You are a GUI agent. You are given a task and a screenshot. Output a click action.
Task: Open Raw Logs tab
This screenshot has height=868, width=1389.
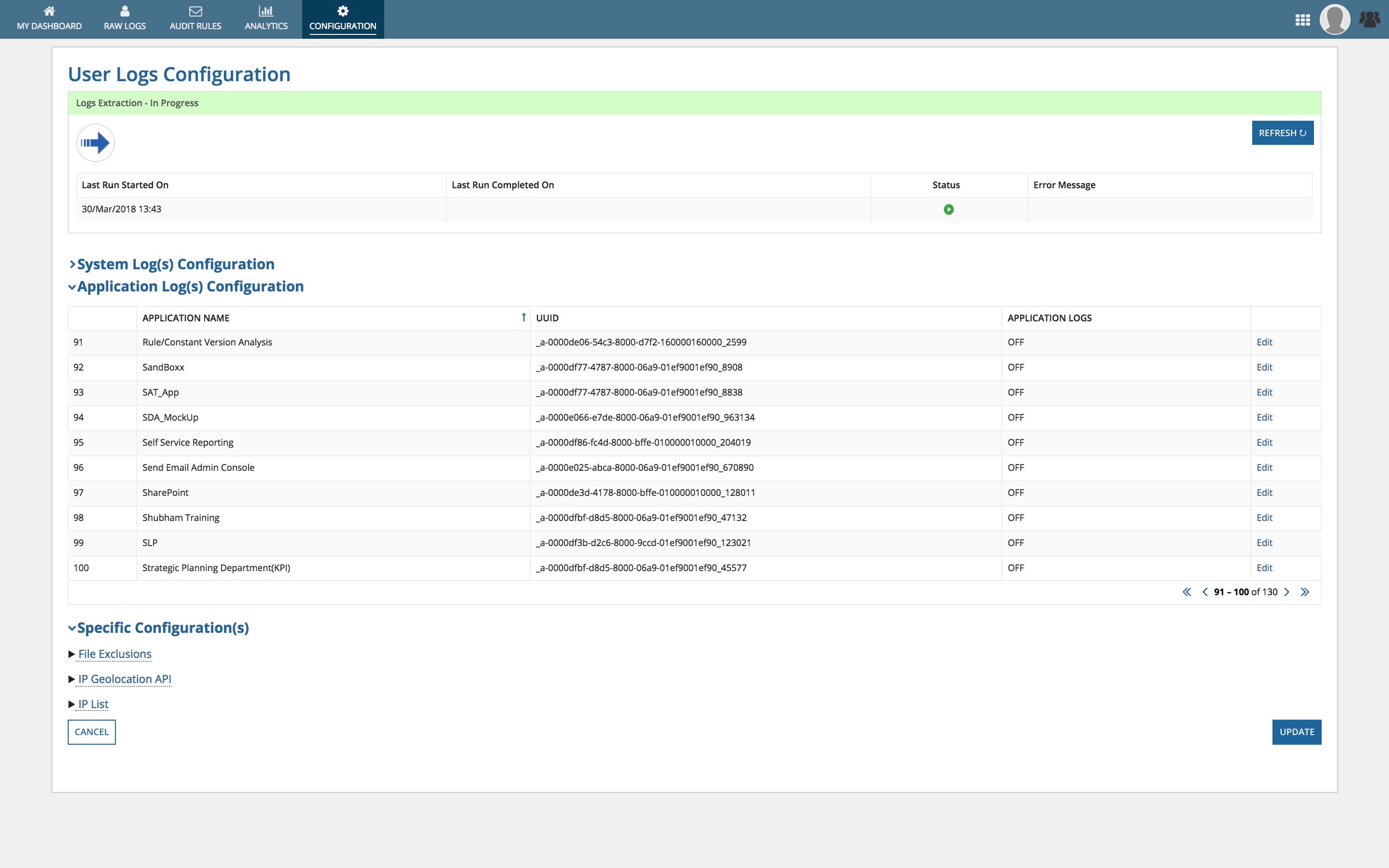point(124,20)
